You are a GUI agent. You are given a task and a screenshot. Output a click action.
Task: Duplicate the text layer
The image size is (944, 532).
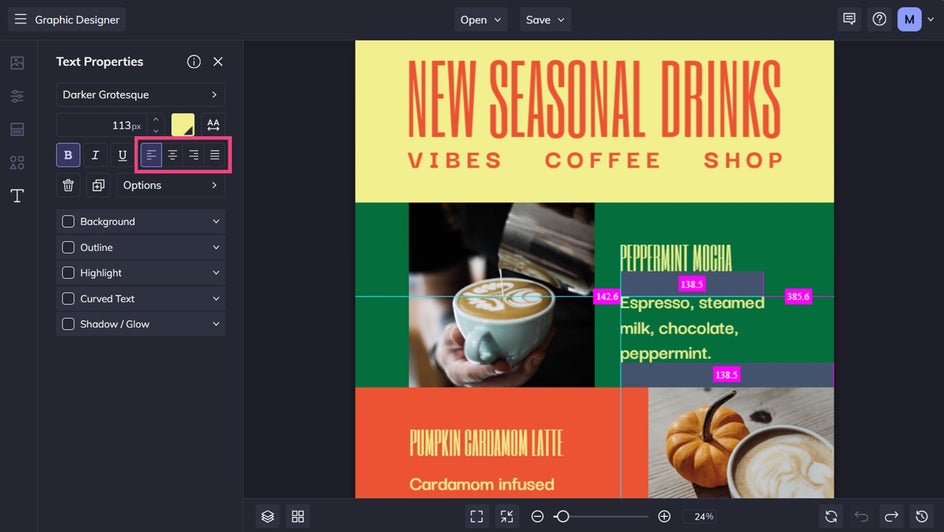pos(98,185)
